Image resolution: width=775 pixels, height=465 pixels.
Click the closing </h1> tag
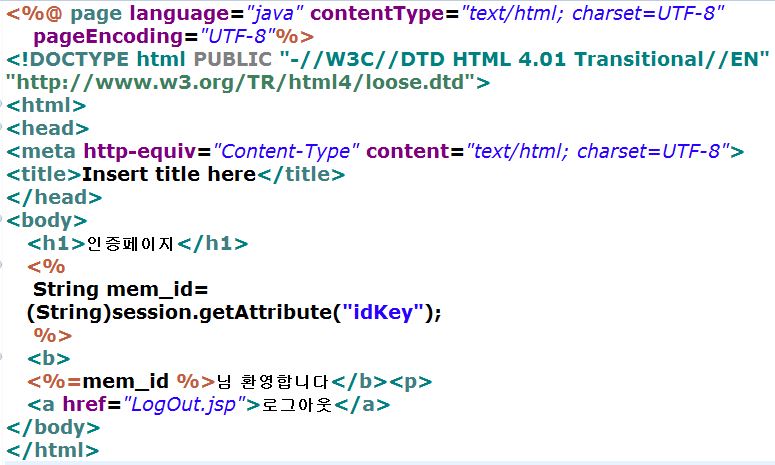click(x=213, y=244)
